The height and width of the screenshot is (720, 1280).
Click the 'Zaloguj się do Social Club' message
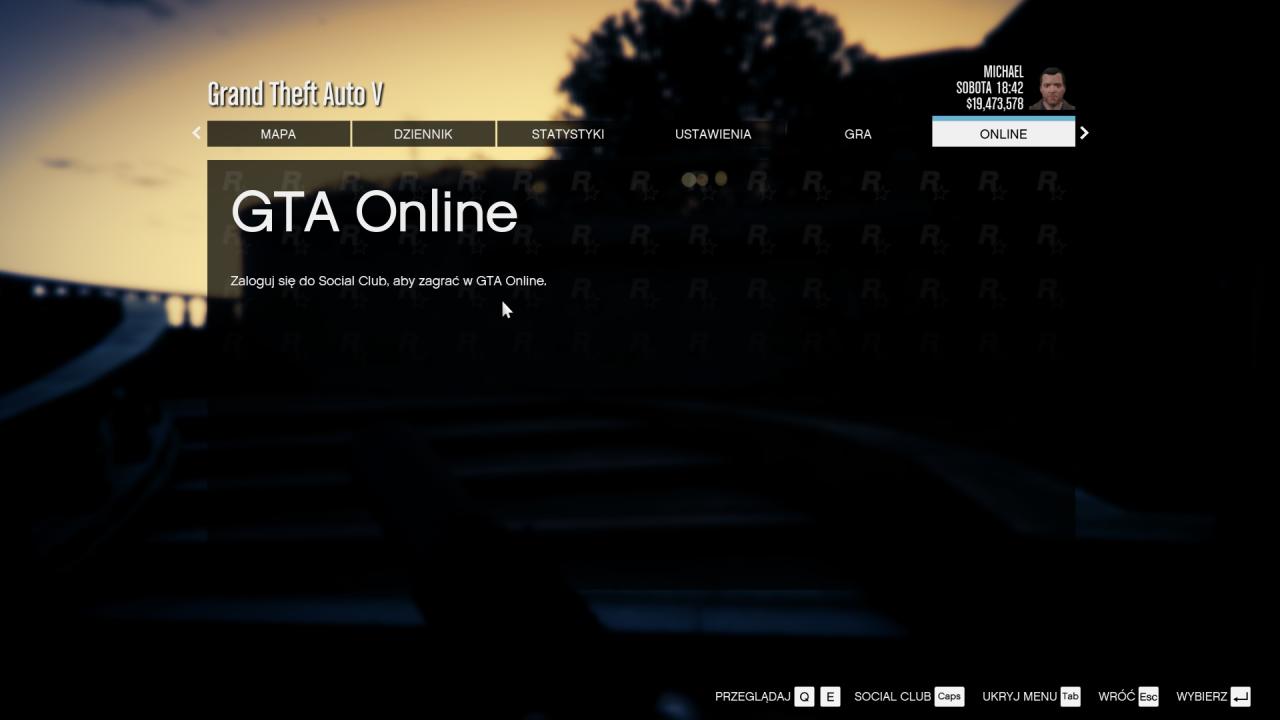[x=388, y=281]
